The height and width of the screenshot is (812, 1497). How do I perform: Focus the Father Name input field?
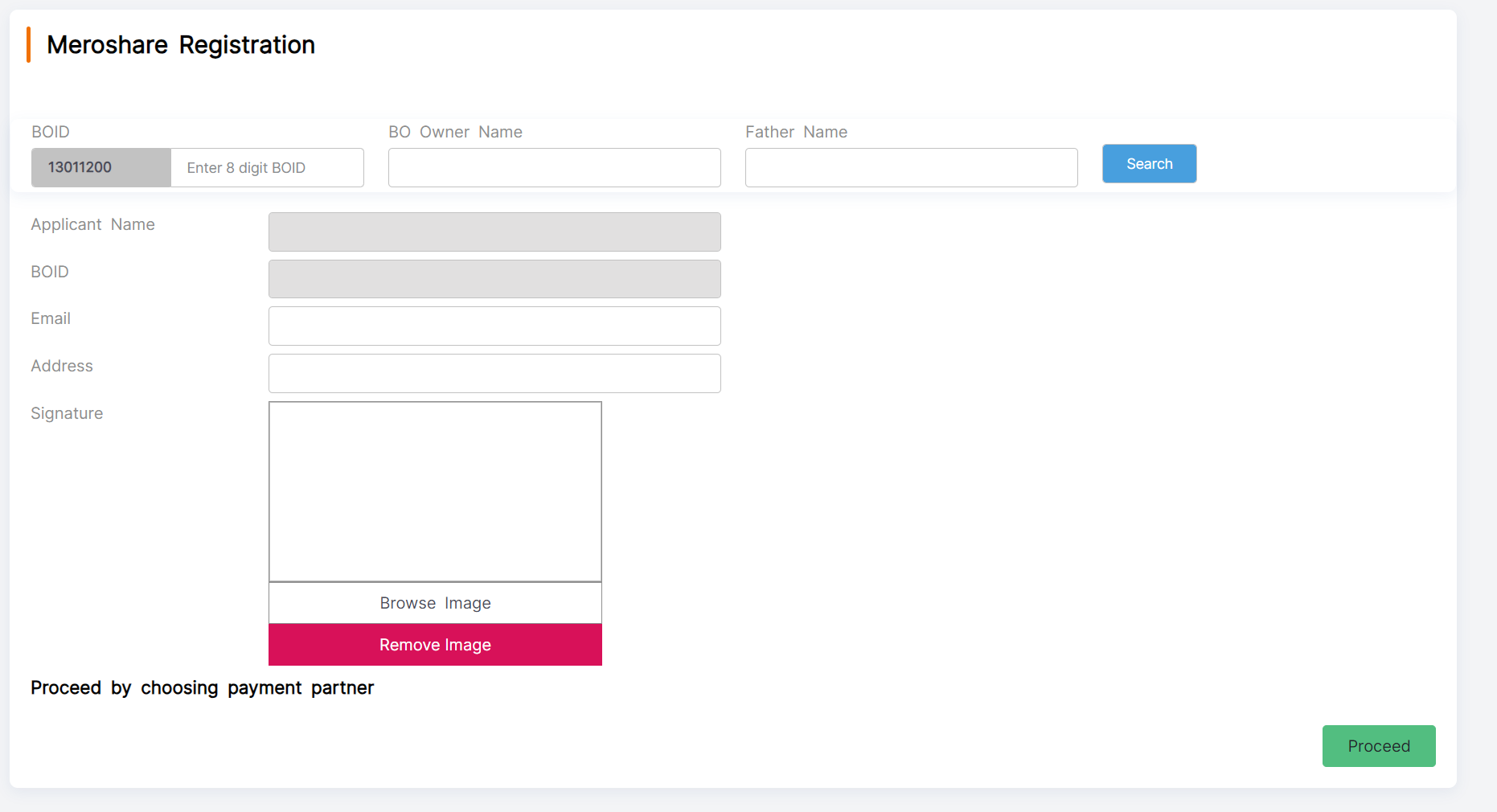click(x=912, y=168)
